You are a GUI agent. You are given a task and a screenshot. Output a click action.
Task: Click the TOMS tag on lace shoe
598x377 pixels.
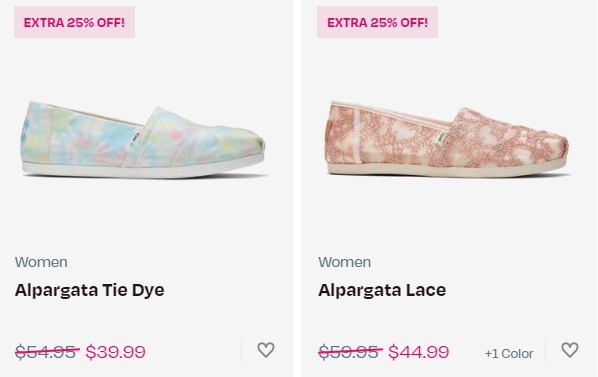coord(442,138)
